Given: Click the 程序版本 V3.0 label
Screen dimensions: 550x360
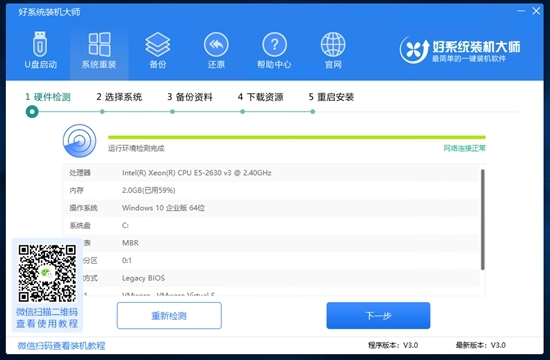Looking at the screenshot, I should point(393,345).
